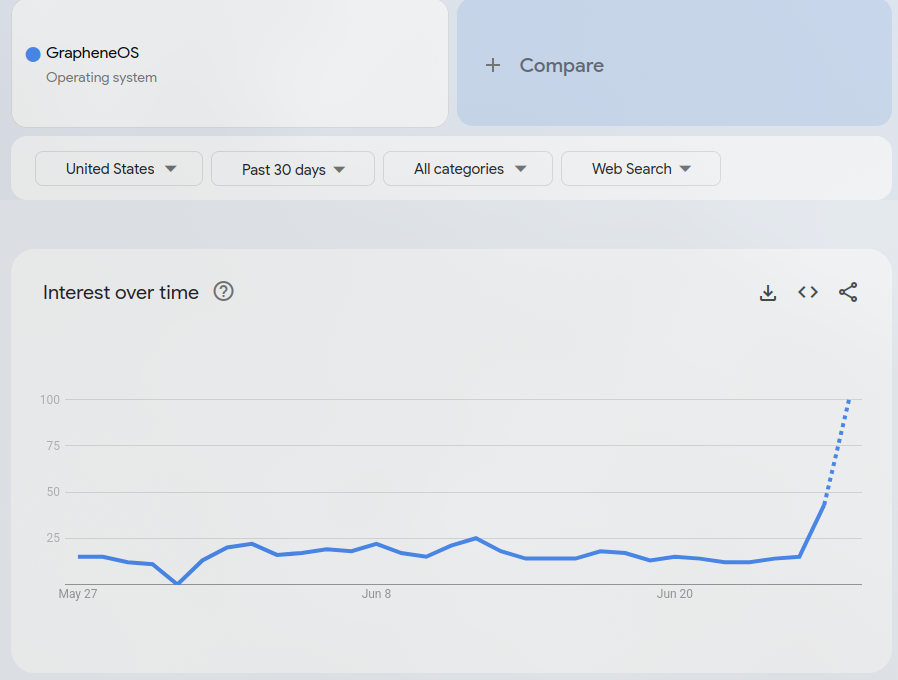Click the May 27 axis label
Screen dimensions: 898x680
coord(78,594)
